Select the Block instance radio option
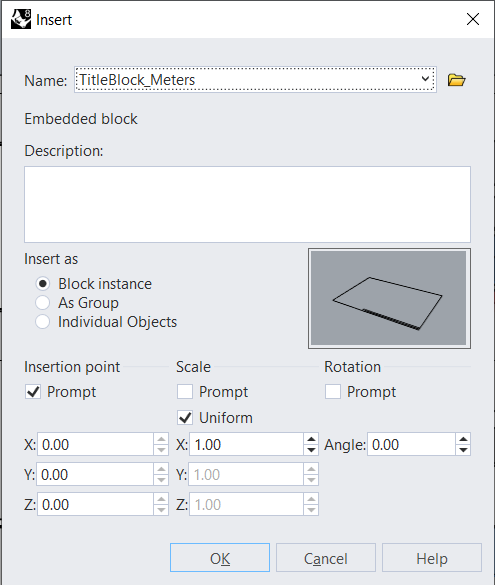The width and height of the screenshot is (495, 585). tap(43, 284)
